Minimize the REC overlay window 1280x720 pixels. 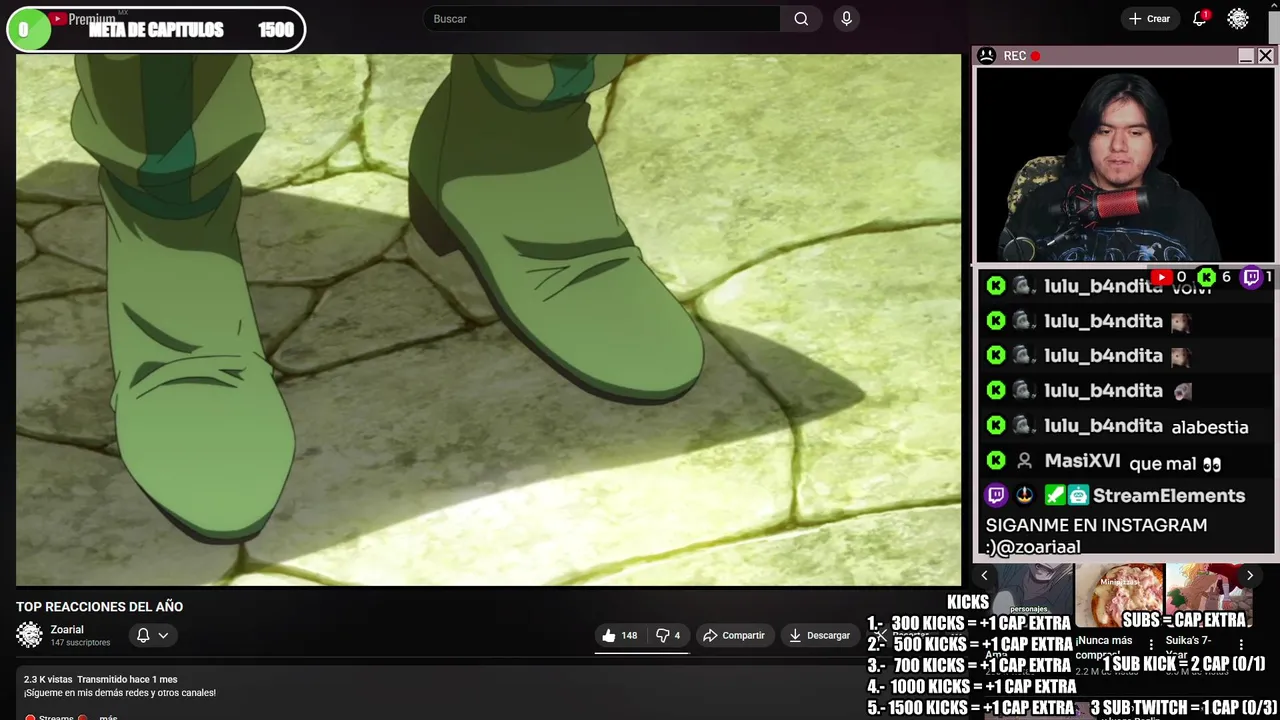[x=1245, y=56]
